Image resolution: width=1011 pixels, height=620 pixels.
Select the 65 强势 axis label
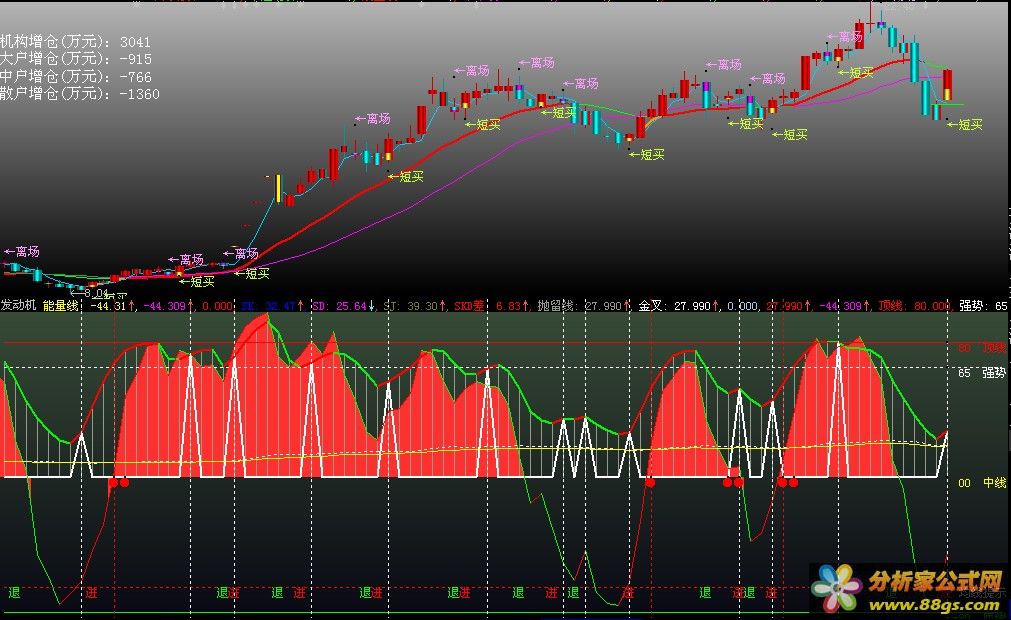click(981, 373)
